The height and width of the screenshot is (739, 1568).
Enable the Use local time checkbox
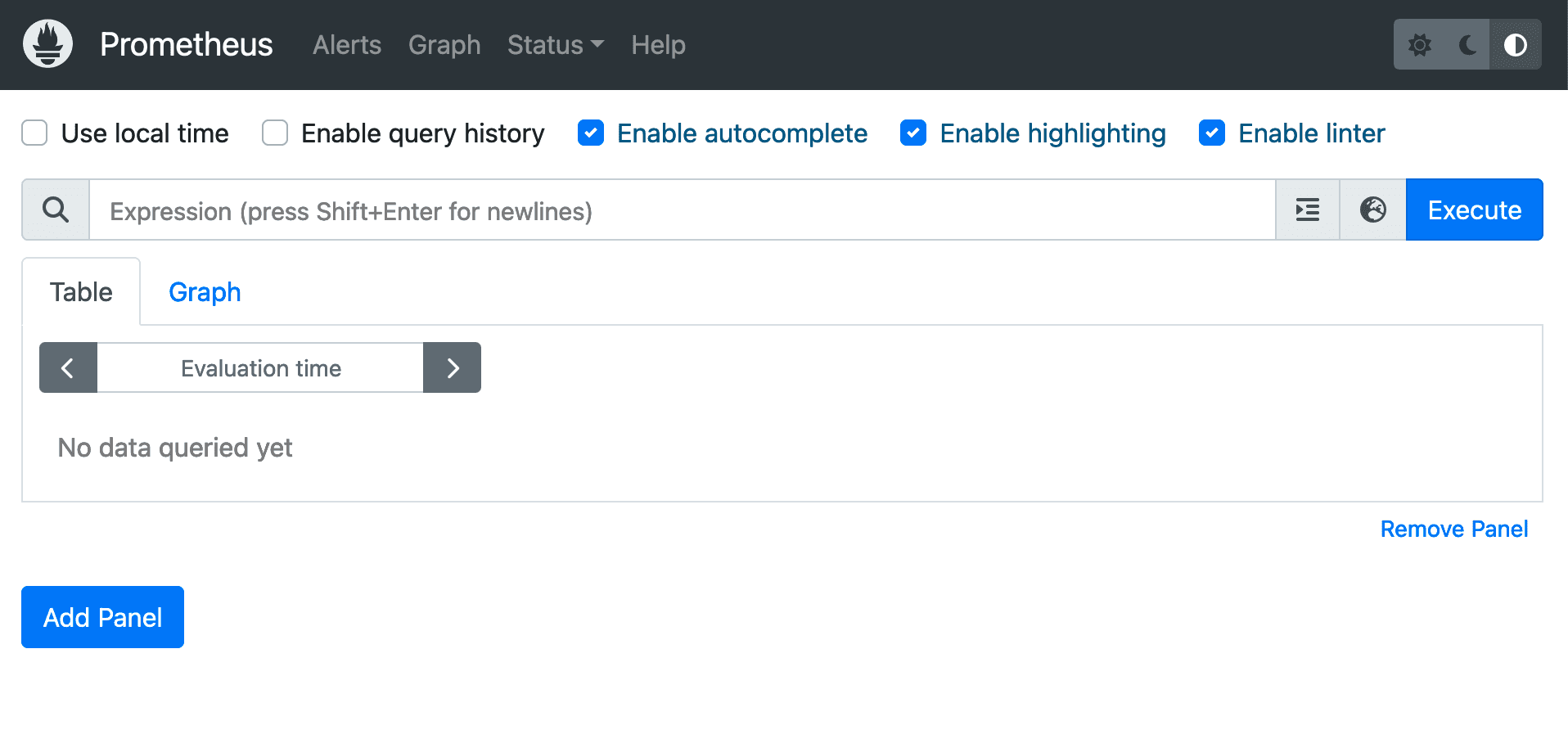34,133
